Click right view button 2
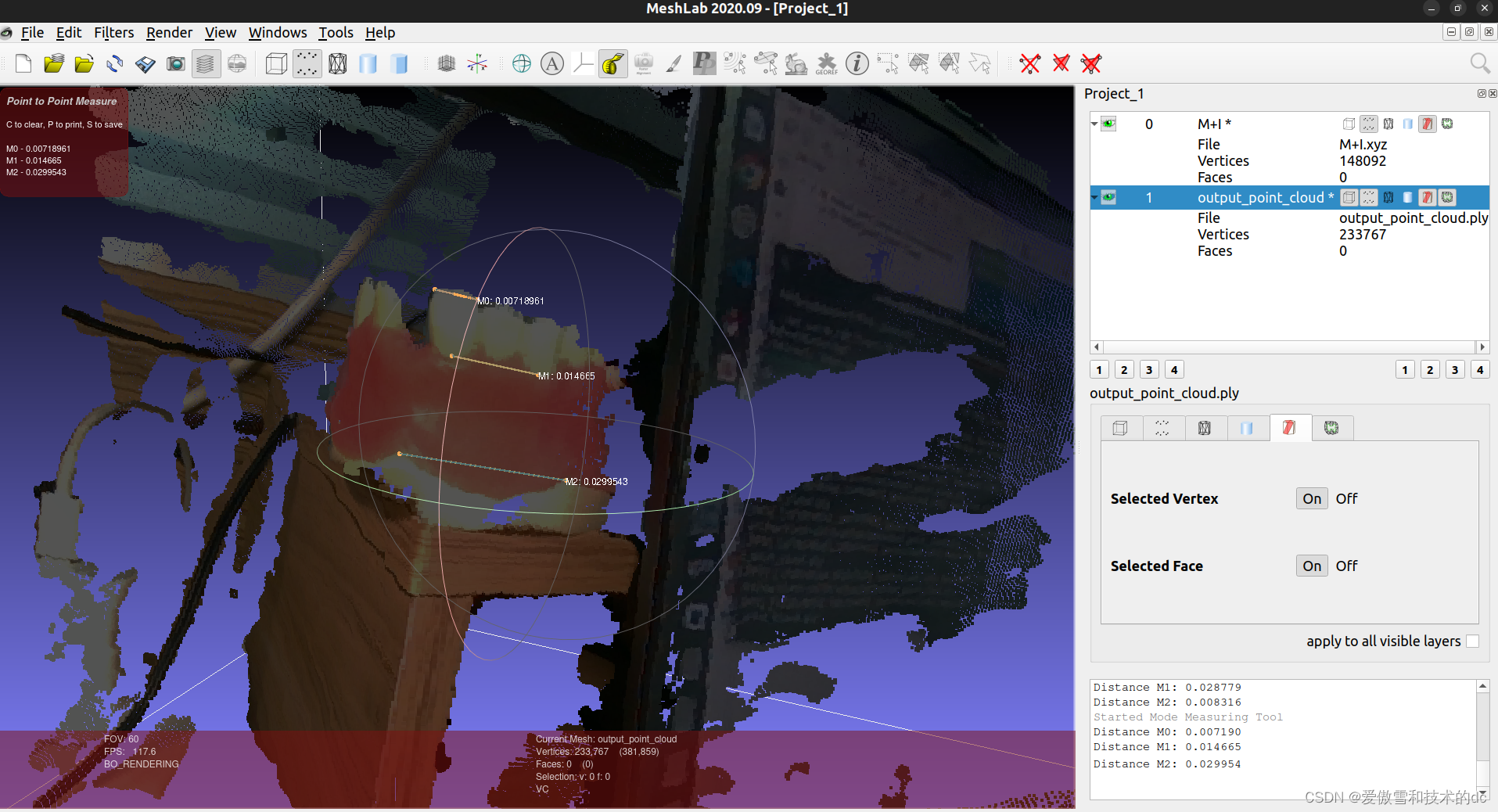This screenshot has width=1498, height=812. [1430, 370]
